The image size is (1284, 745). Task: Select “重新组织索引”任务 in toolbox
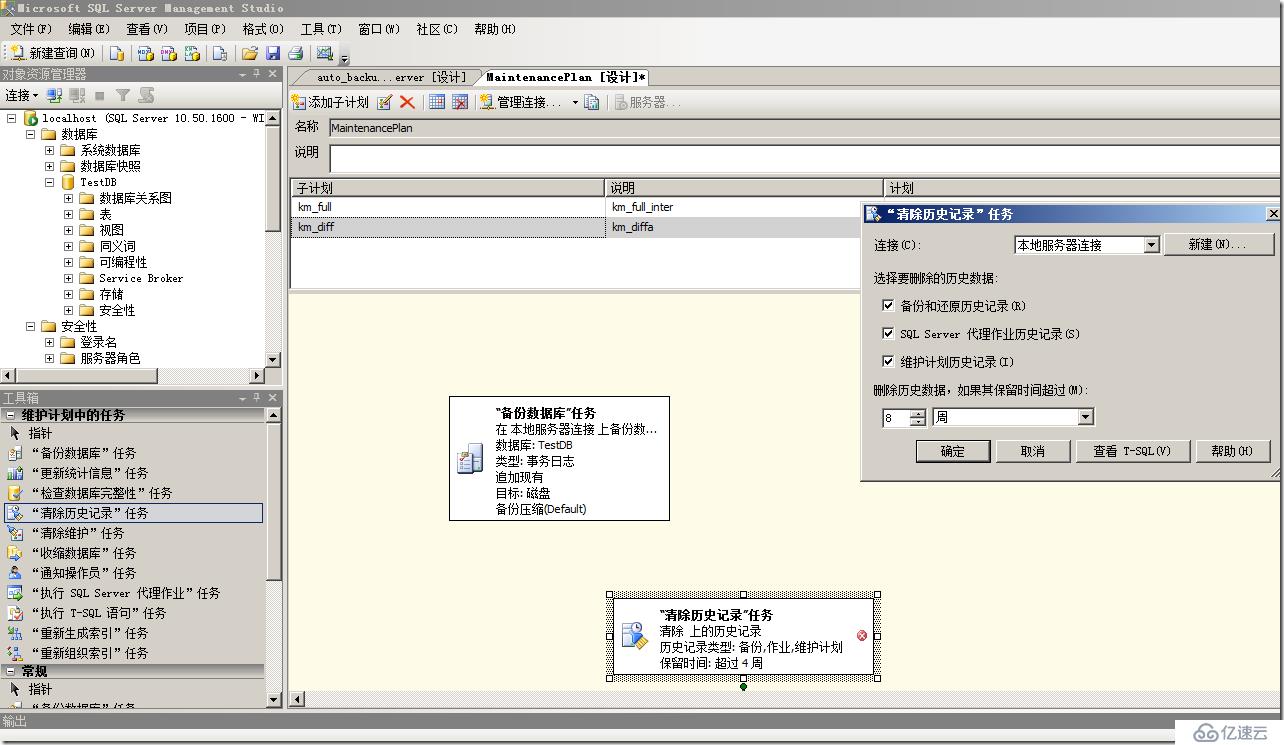[133, 653]
